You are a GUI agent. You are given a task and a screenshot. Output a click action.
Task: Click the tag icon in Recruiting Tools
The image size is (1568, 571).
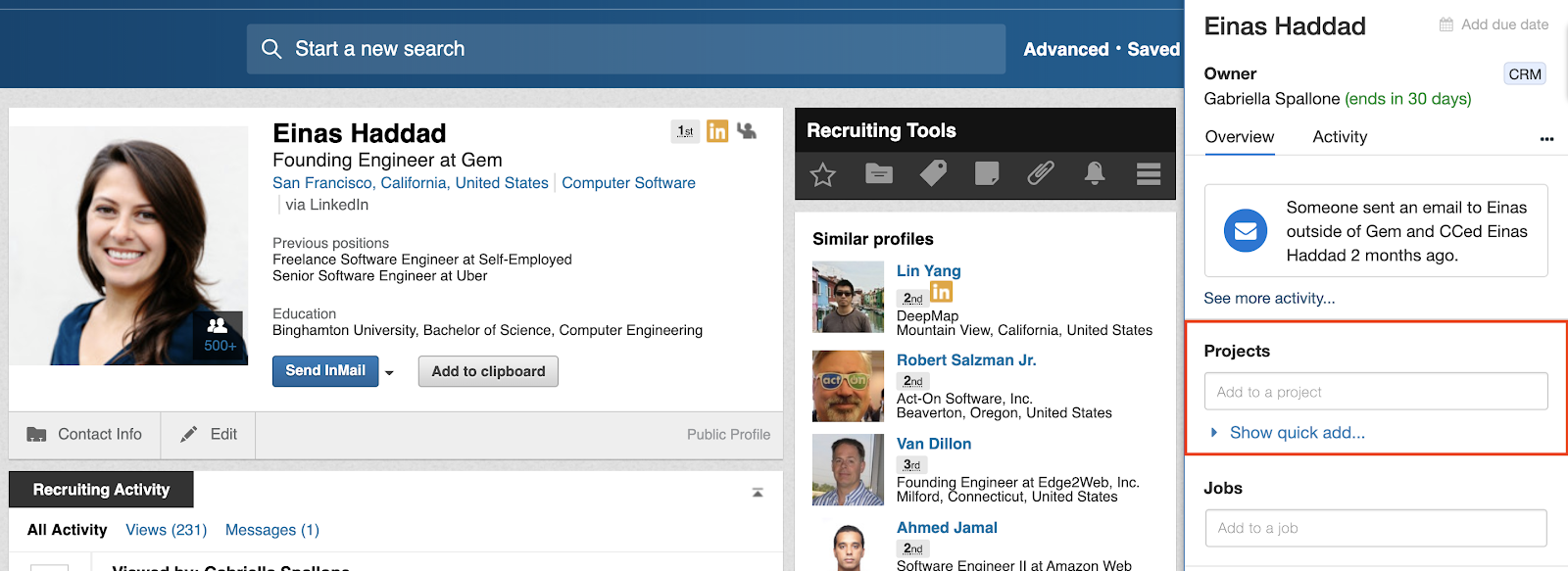click(x=933, y=174)
